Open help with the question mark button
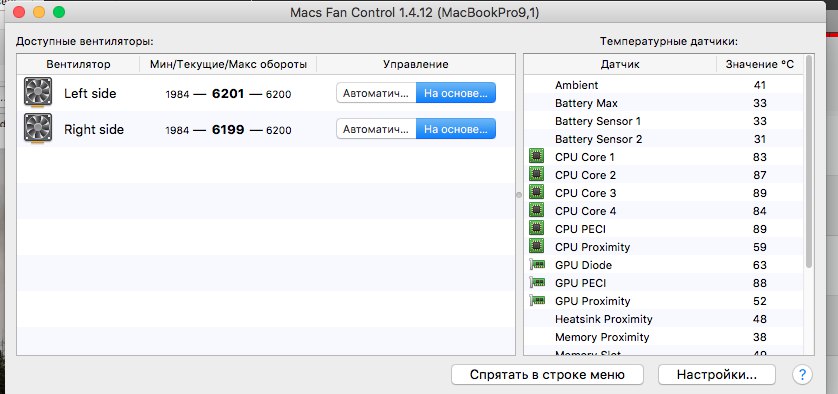 (802, 374)
